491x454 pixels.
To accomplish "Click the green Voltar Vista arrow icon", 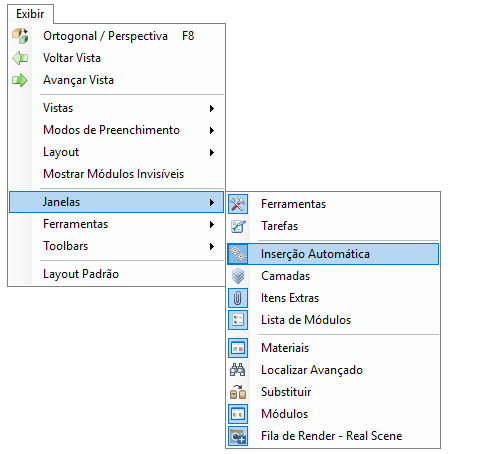I will (20, 58).
